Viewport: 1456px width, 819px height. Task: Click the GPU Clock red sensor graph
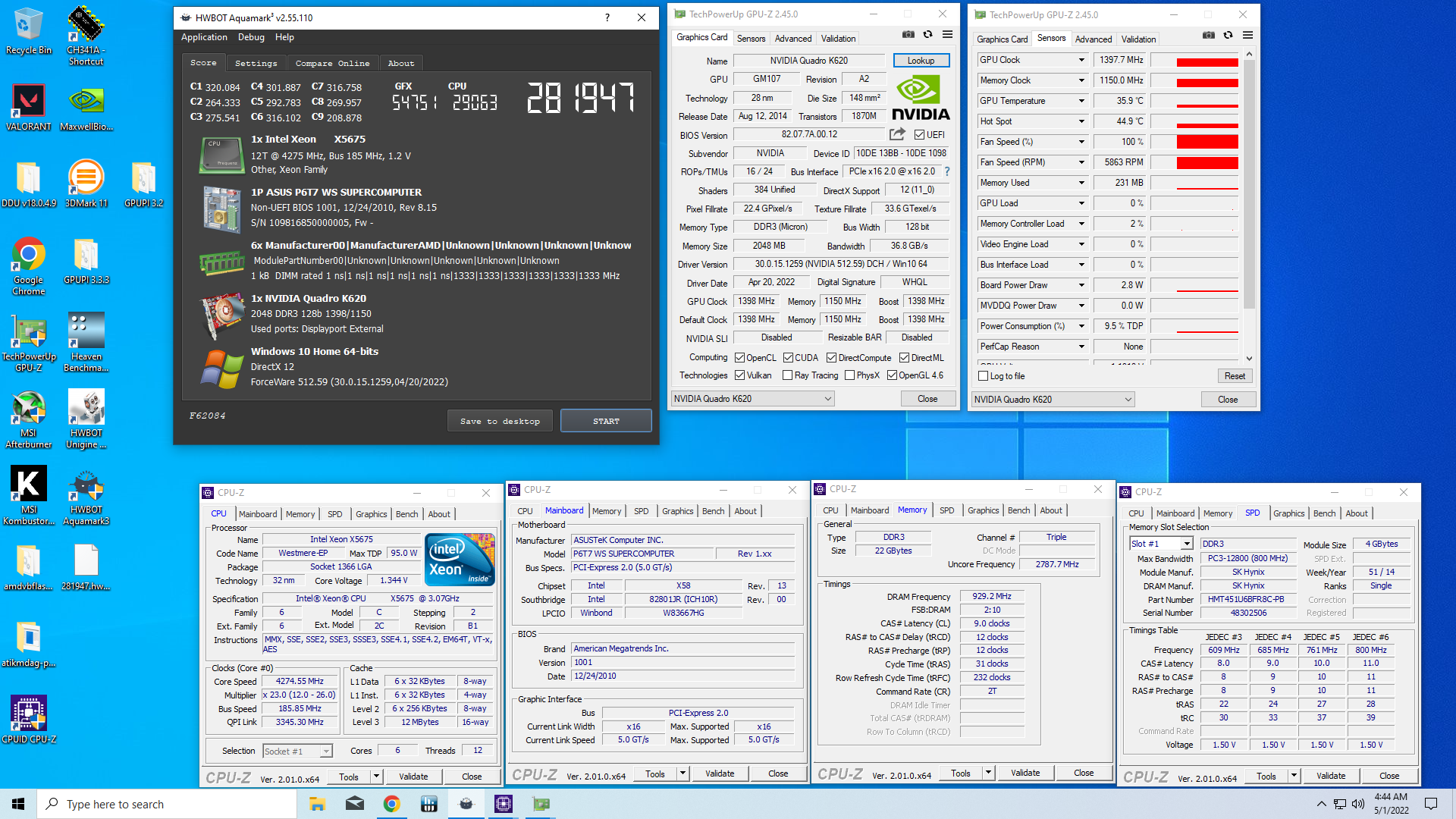pyautogui.click(x=1207, y=62)
